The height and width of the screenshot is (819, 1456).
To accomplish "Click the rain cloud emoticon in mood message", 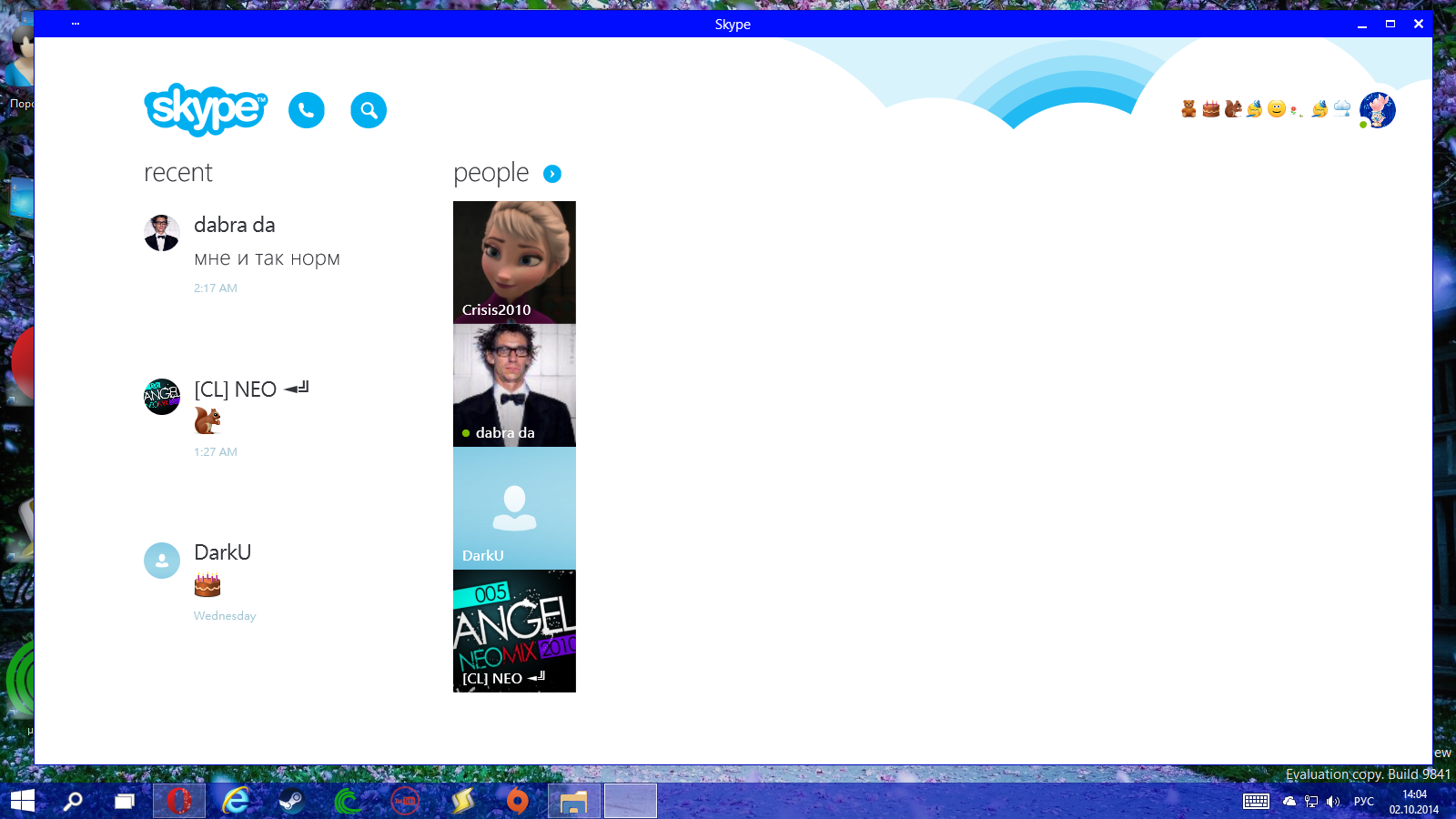I will coord(1342,109).
